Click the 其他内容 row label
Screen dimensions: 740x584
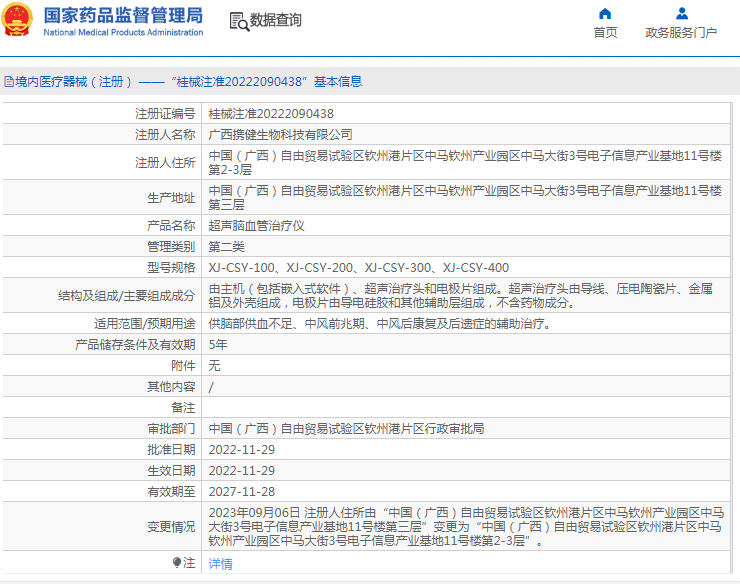point(171,387)
